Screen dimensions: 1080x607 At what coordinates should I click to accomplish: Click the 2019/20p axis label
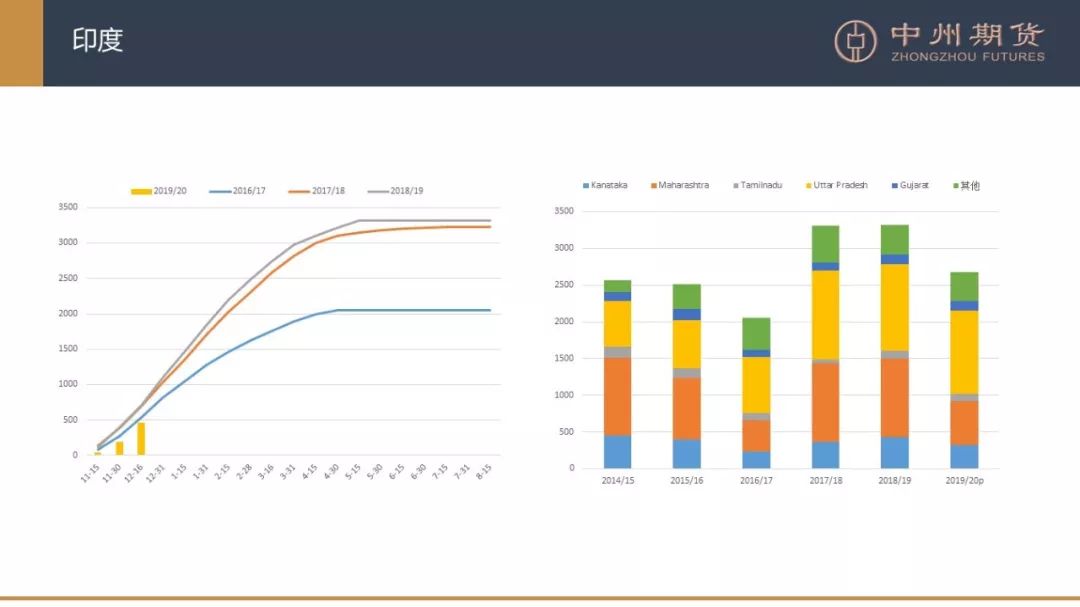coord(964,480)
